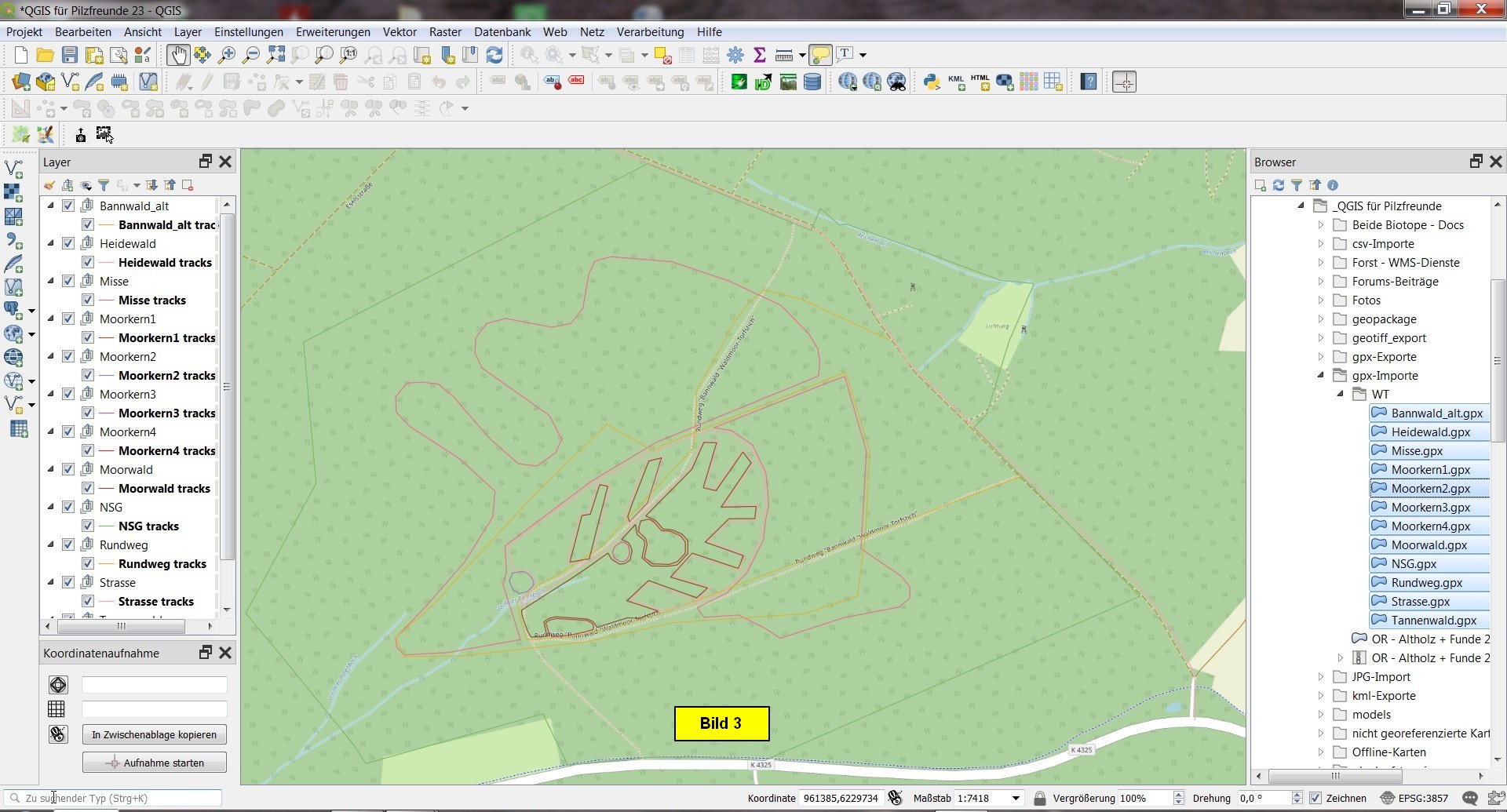
Task: Open statistical summary sigma icon
Action: (x=759, y=55)
